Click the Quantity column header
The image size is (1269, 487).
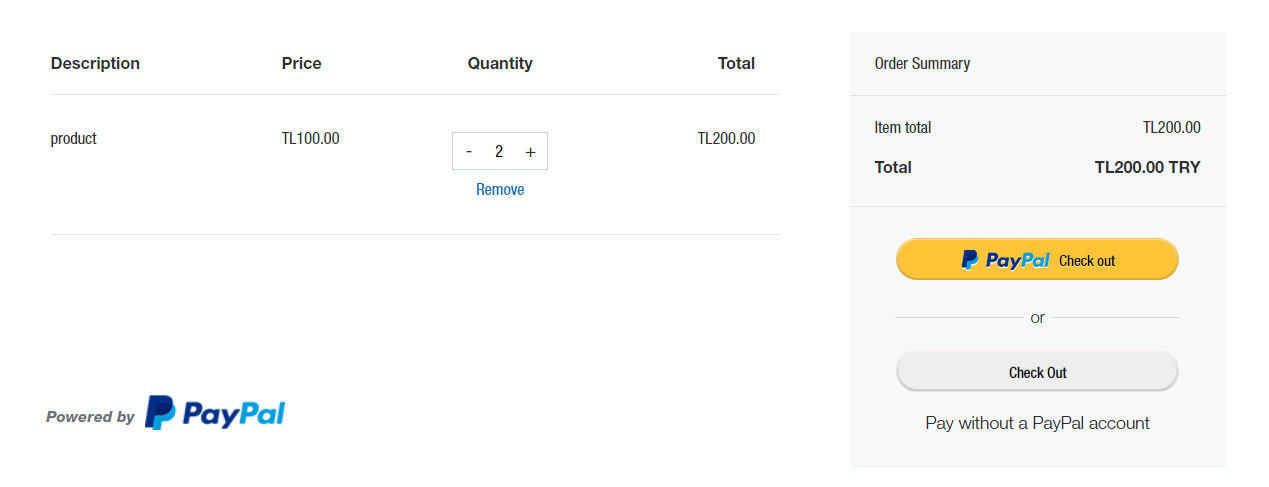[500, 63]
